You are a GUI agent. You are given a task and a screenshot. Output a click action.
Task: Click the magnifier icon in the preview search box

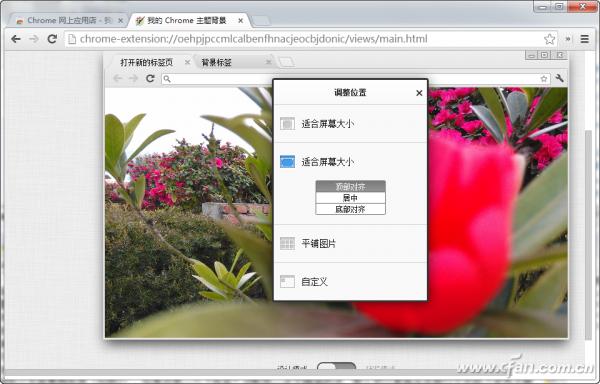pyautogui.click(x=167, y=79)
